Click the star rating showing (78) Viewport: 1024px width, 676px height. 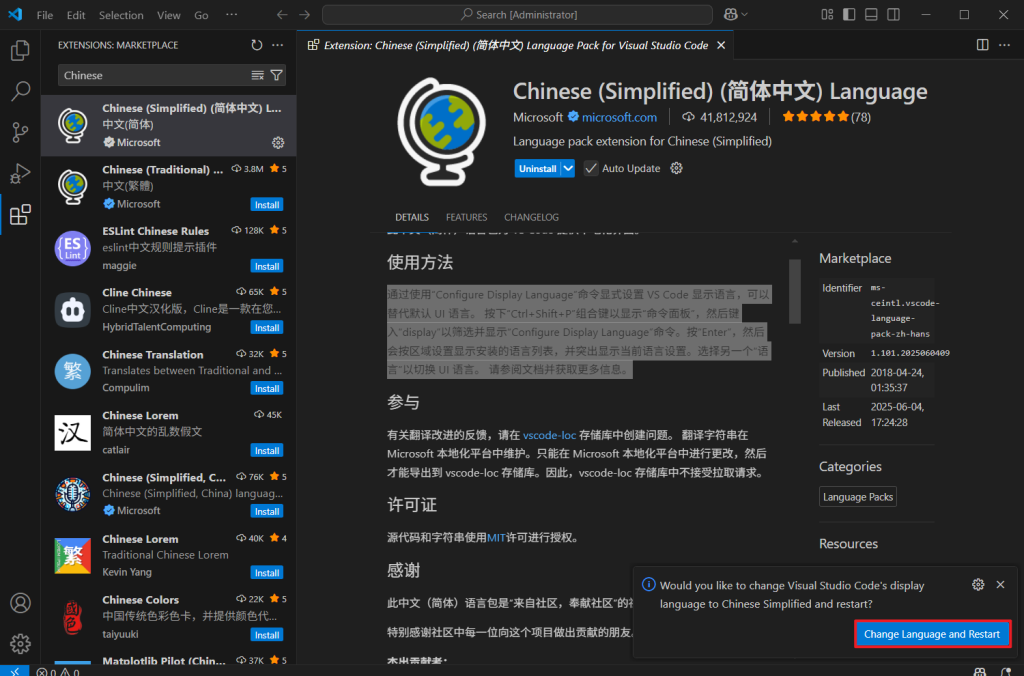826,117
